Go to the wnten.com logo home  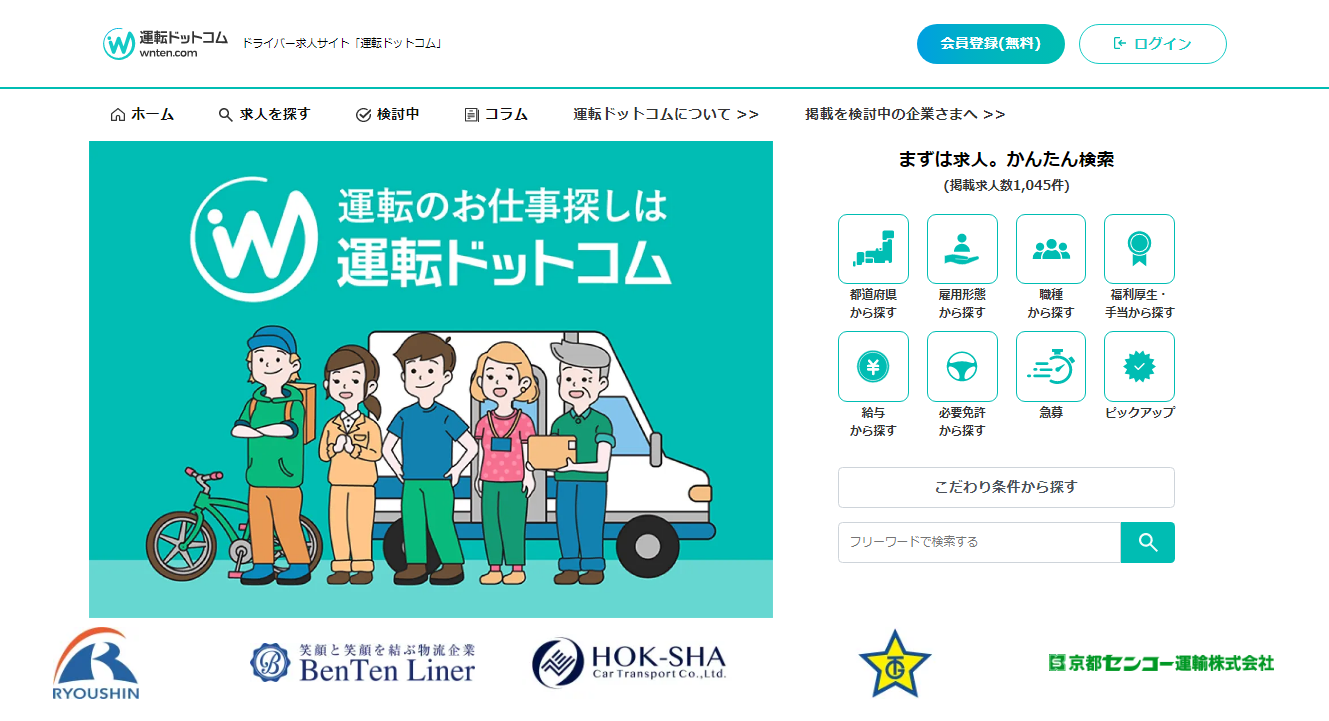click(166, 43)
